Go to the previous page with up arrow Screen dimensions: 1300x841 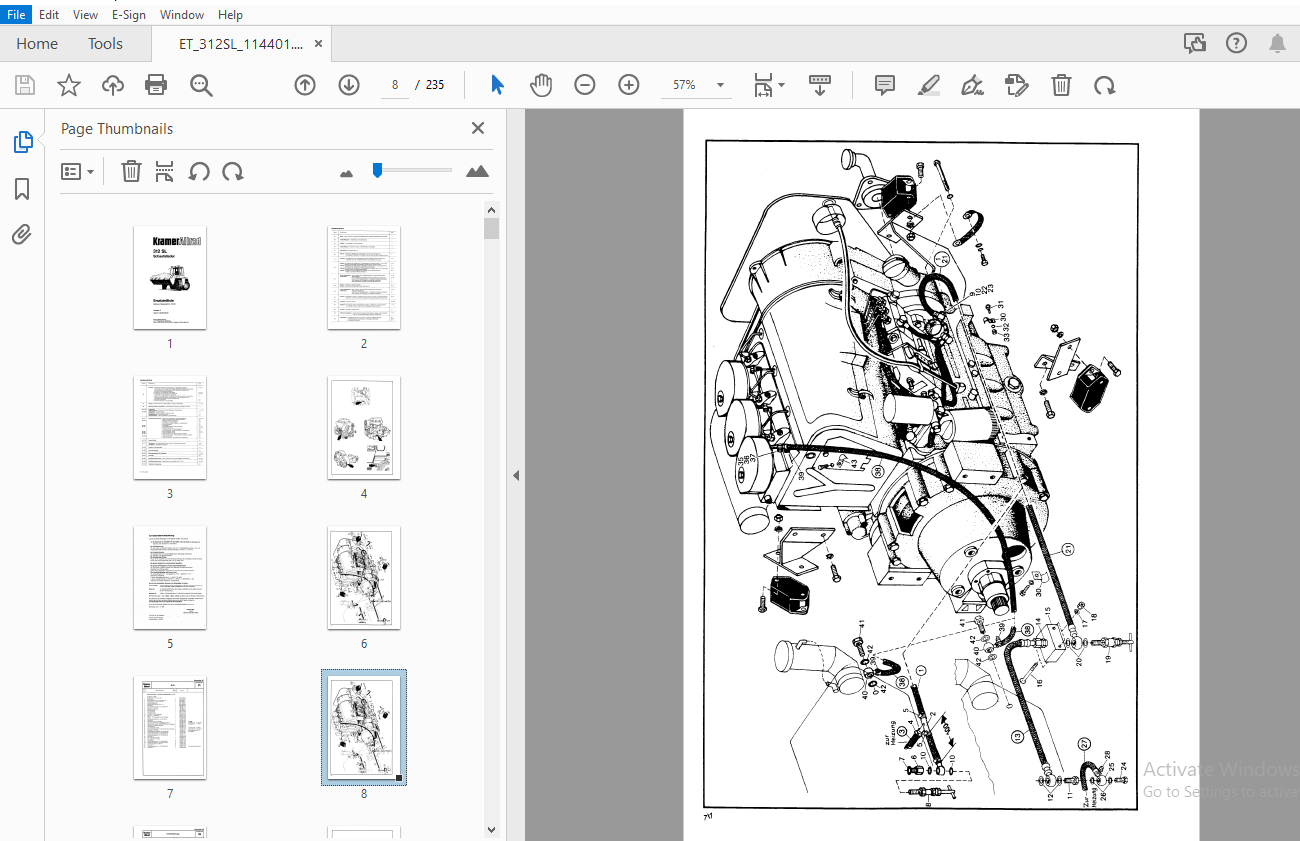coord(305,85)
